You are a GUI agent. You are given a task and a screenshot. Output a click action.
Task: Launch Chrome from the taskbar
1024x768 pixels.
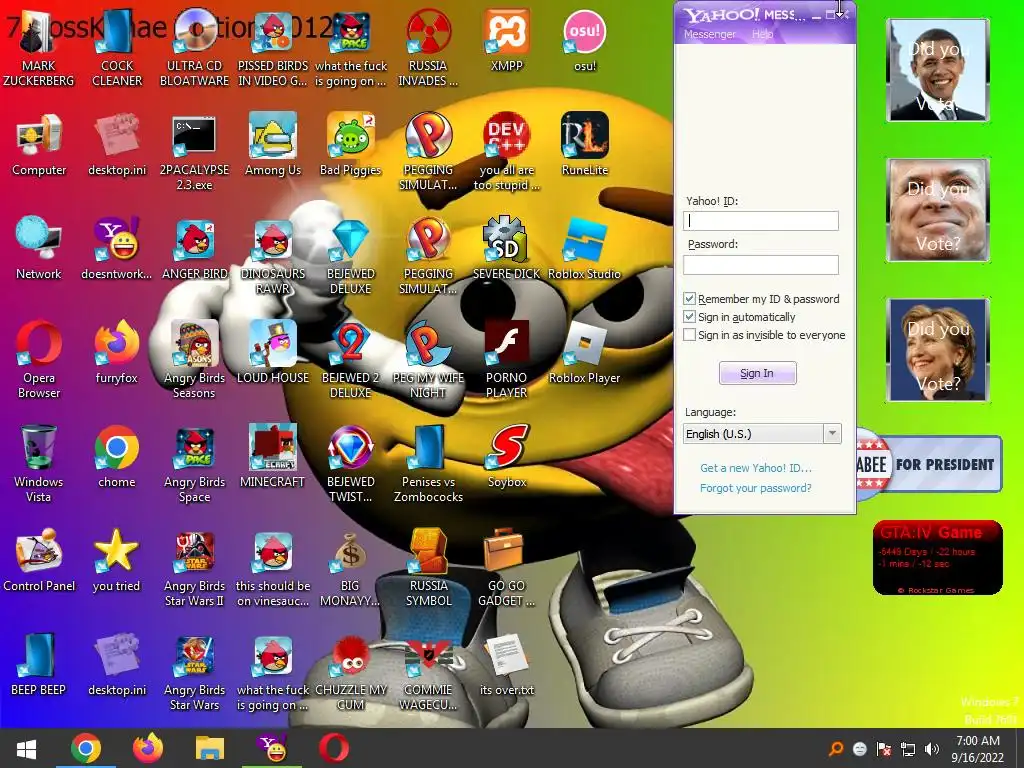(86, 748)
